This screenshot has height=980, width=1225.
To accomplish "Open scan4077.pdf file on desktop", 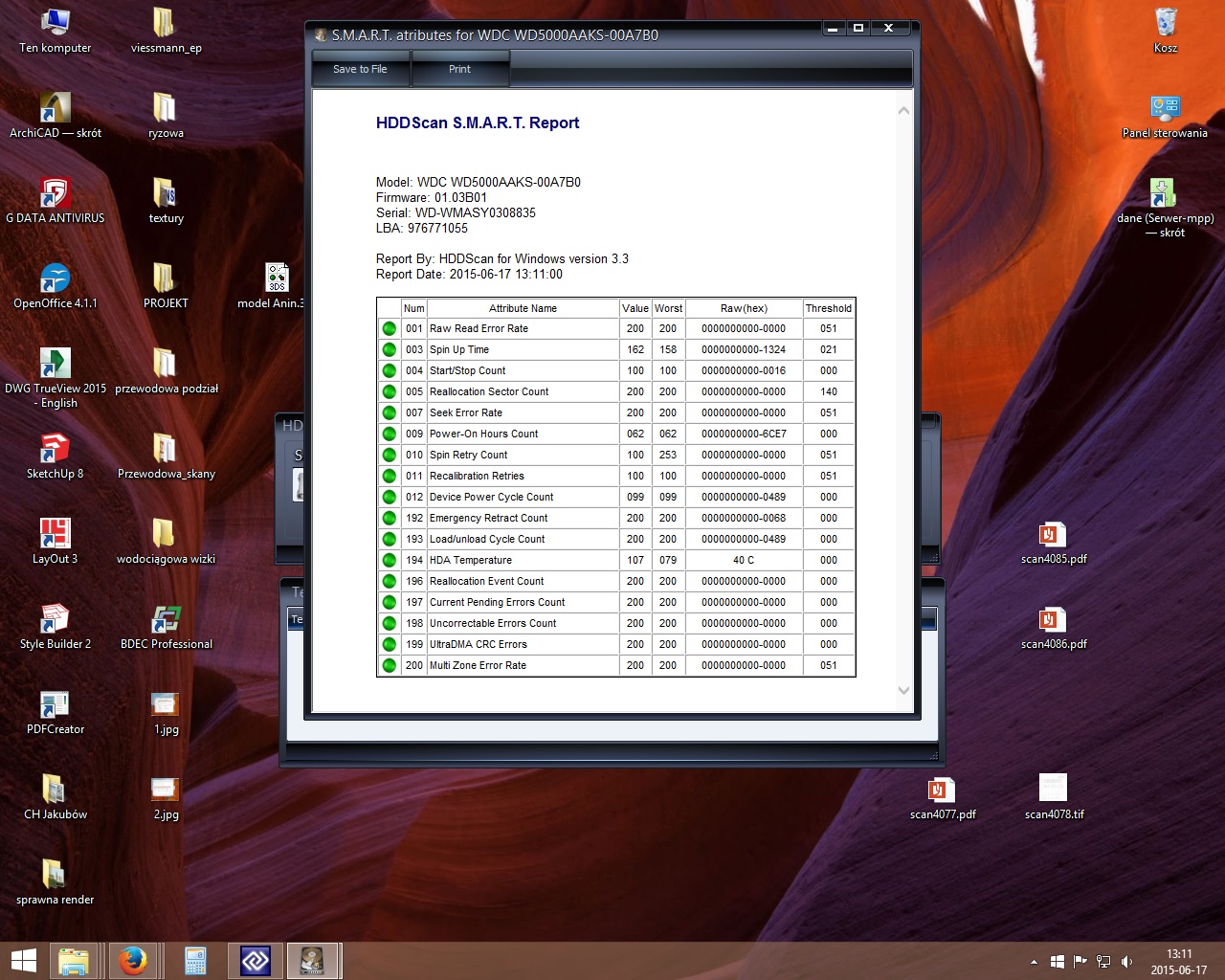I will coord(943,798).
